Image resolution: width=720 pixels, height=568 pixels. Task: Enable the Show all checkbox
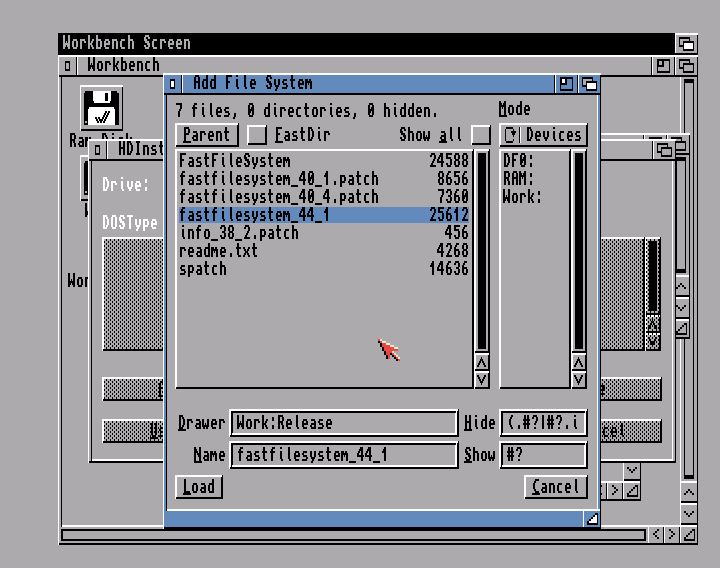point(481,135)
